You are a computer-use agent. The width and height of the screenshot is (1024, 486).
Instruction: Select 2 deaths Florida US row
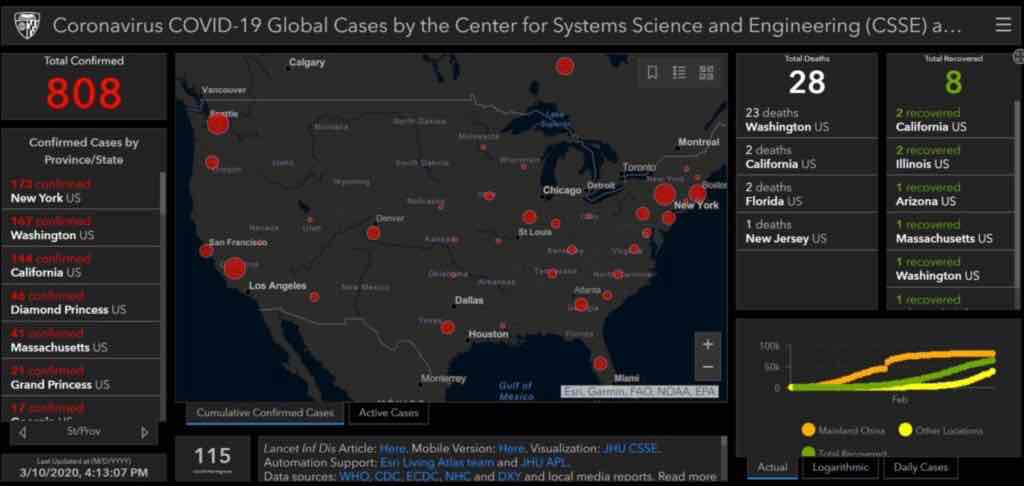click(806, 194)
